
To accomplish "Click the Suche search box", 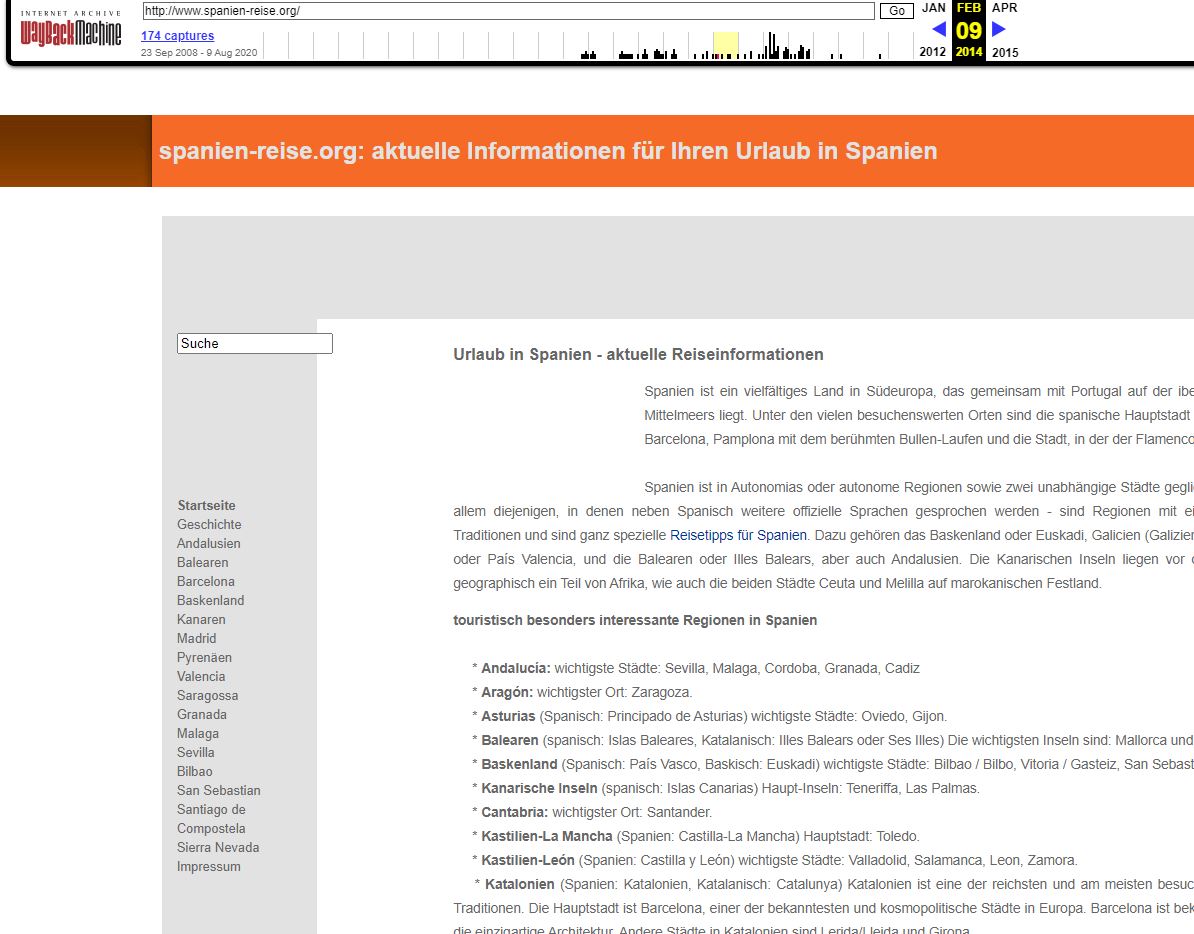I will coord(254,343).
